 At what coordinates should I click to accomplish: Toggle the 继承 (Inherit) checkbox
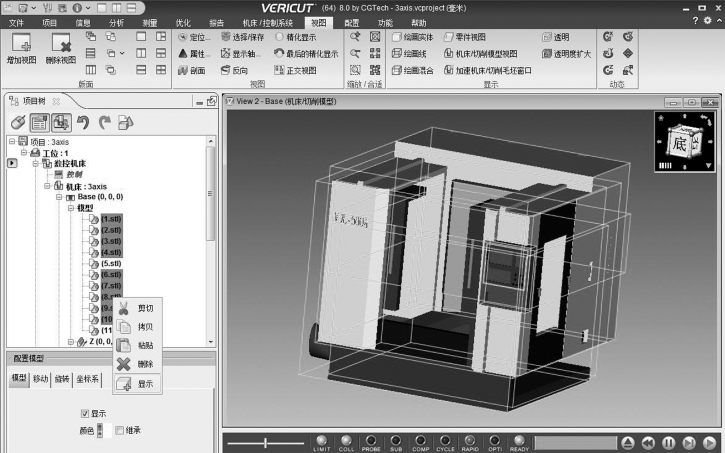(x=119, y=430)
